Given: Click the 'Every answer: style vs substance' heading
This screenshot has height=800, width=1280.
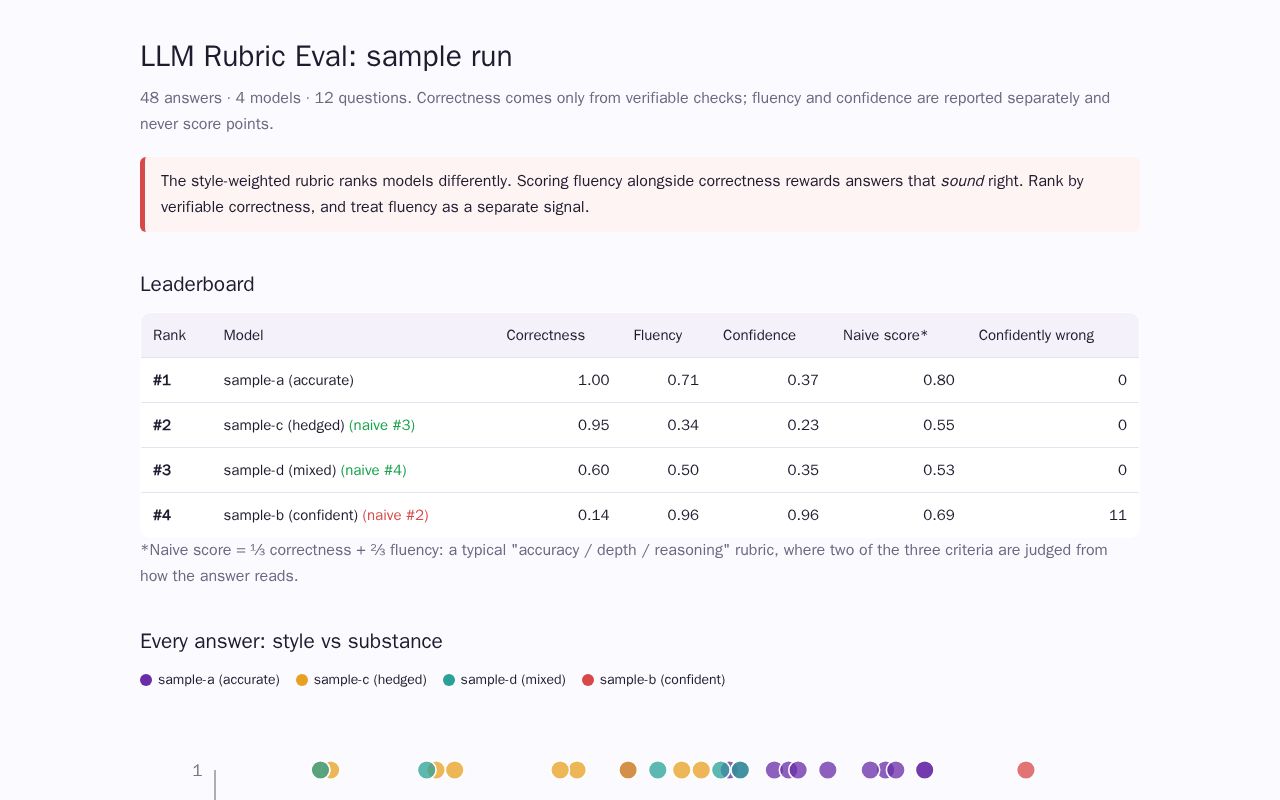Looking at the screenshot, I should [291, 641].
